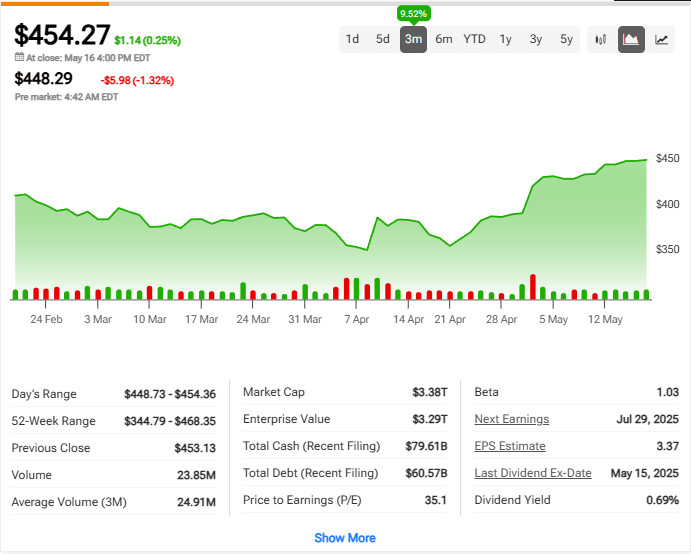Click the 31 Mar axis label
Image resolution: width=691 pixels, height=554 pixels.
[x=305, y=319]
